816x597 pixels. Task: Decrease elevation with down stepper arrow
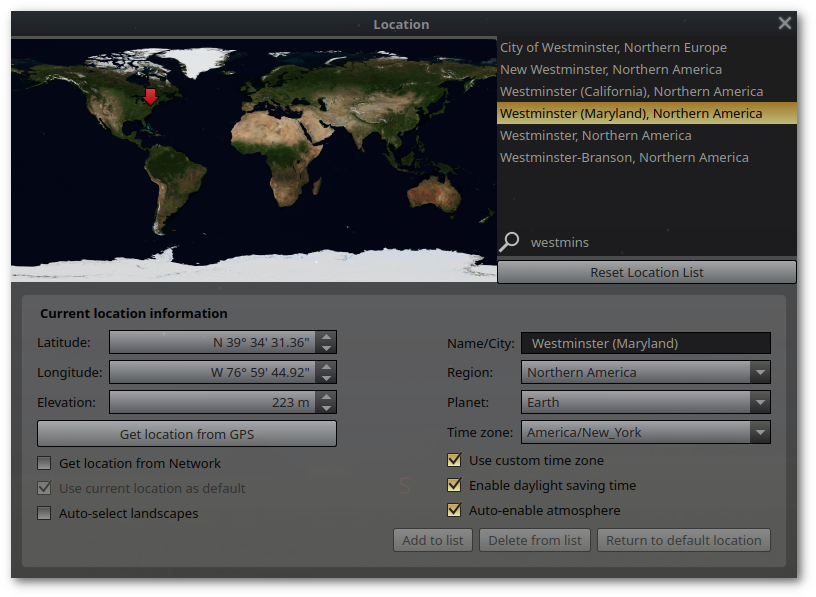326,408
